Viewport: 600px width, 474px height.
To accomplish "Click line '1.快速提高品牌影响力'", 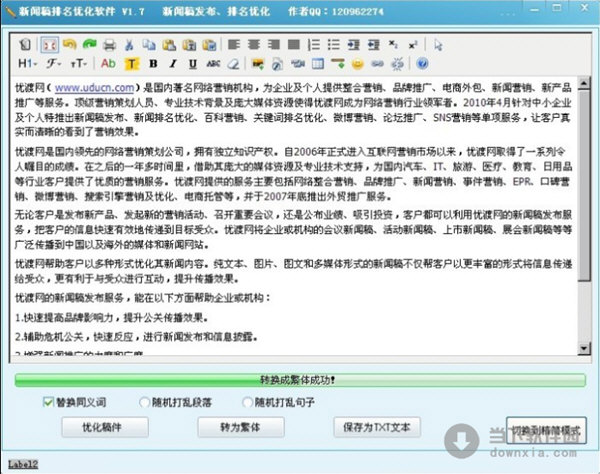I will pos(112,318).
